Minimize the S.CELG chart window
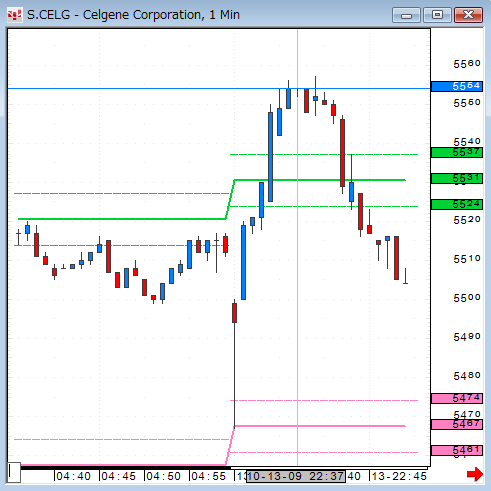 pos(406,15)
